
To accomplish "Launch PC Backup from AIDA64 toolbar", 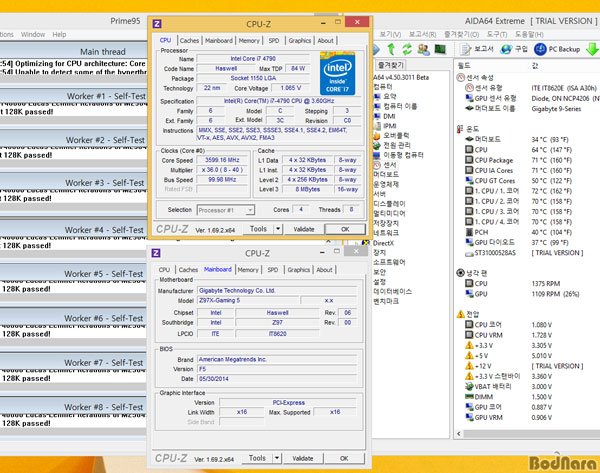I will pyautogui.click(x=557, y=49).
